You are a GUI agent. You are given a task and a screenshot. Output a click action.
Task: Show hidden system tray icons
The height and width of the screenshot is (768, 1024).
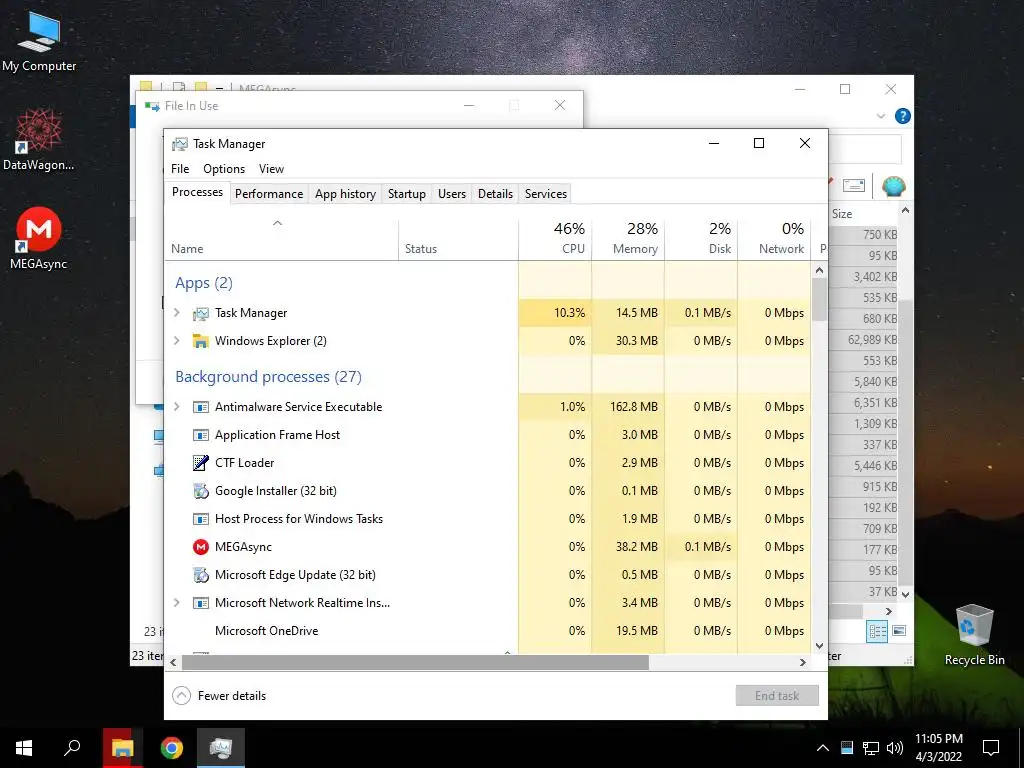pyautogui.click(x=823, y=748)
